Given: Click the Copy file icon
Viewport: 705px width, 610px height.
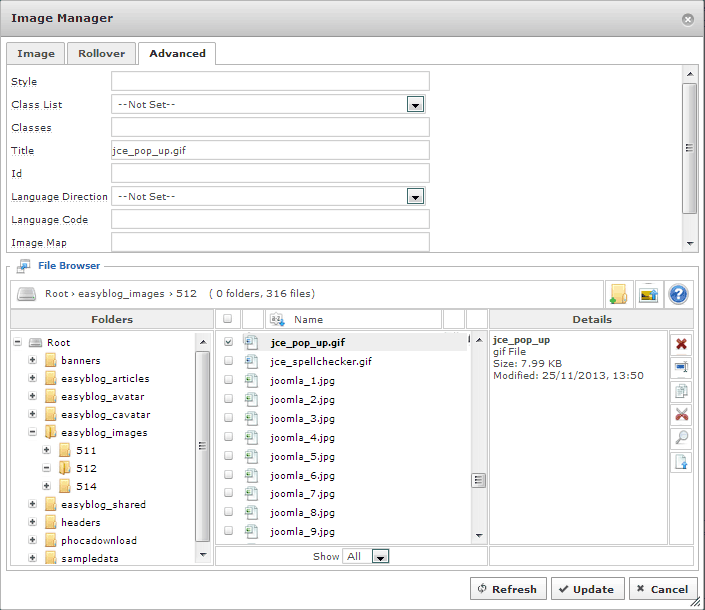Looking at the screenshot, I should (x=682, y=391).
